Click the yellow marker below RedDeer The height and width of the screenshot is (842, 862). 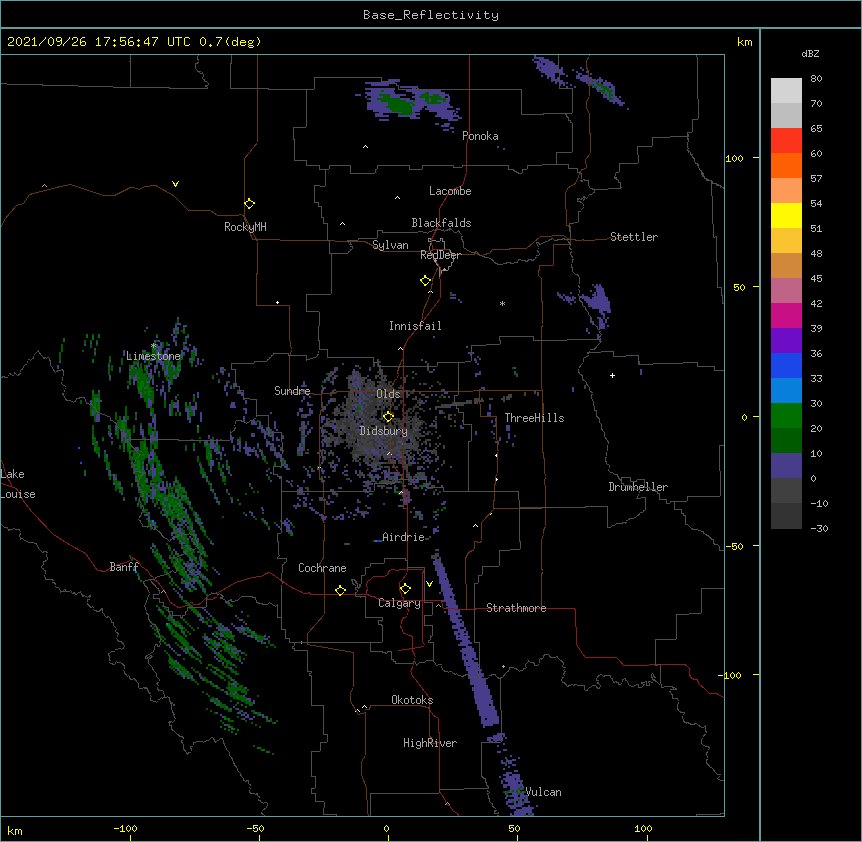point(425,281)
